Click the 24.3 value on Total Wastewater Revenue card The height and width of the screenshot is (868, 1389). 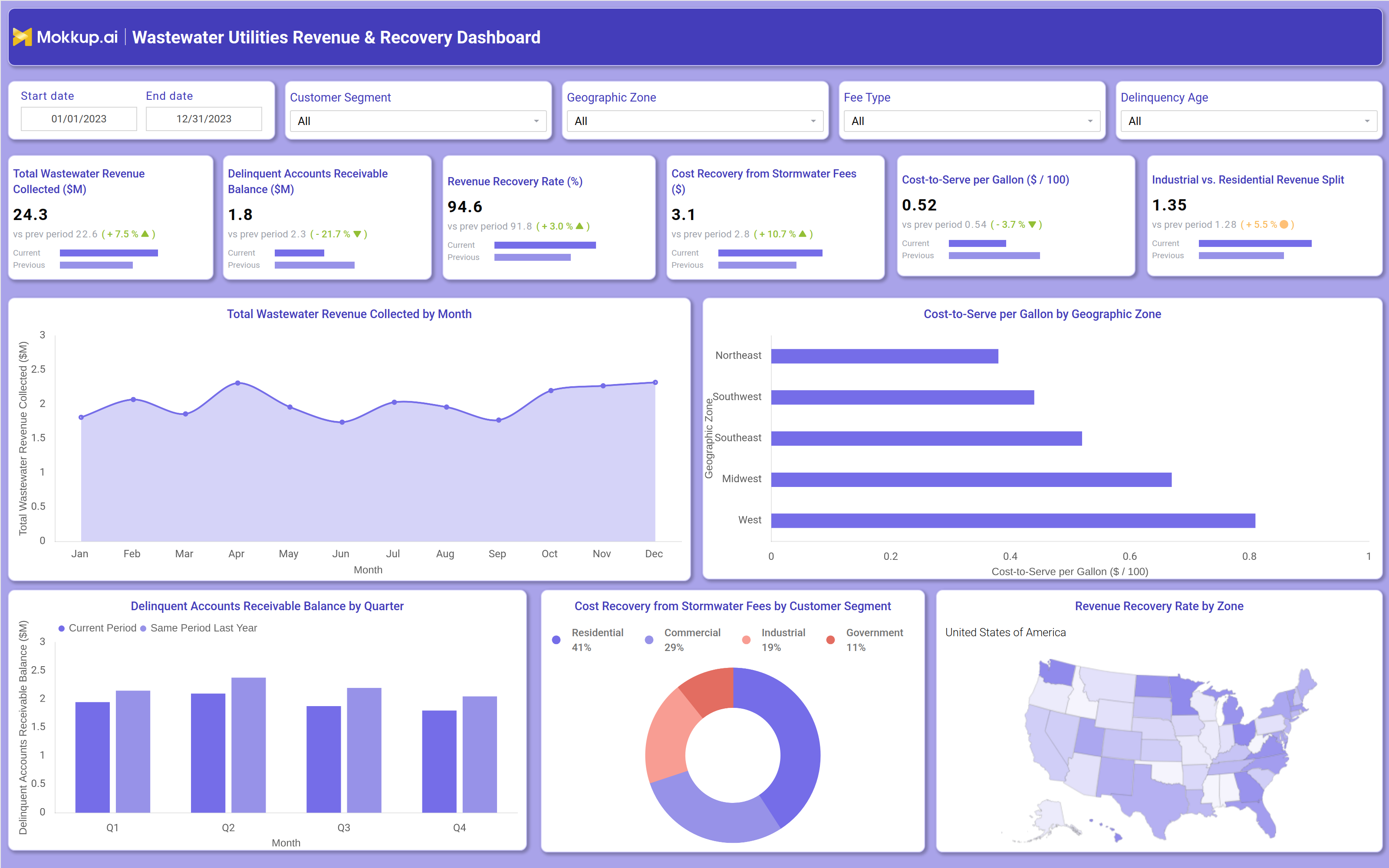coord(30,215)
